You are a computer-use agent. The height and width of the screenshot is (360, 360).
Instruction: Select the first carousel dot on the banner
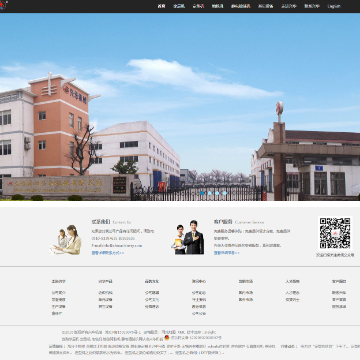202,193
